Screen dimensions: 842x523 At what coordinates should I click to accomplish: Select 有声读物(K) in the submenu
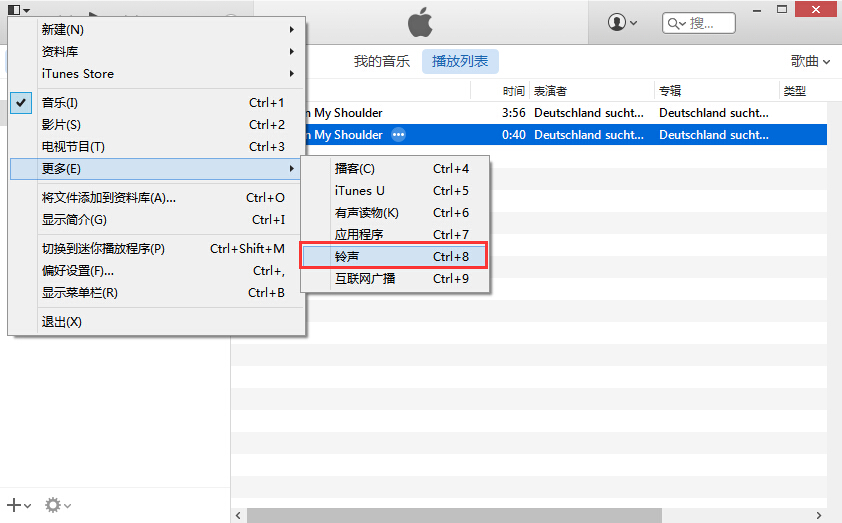pos(395,213)
